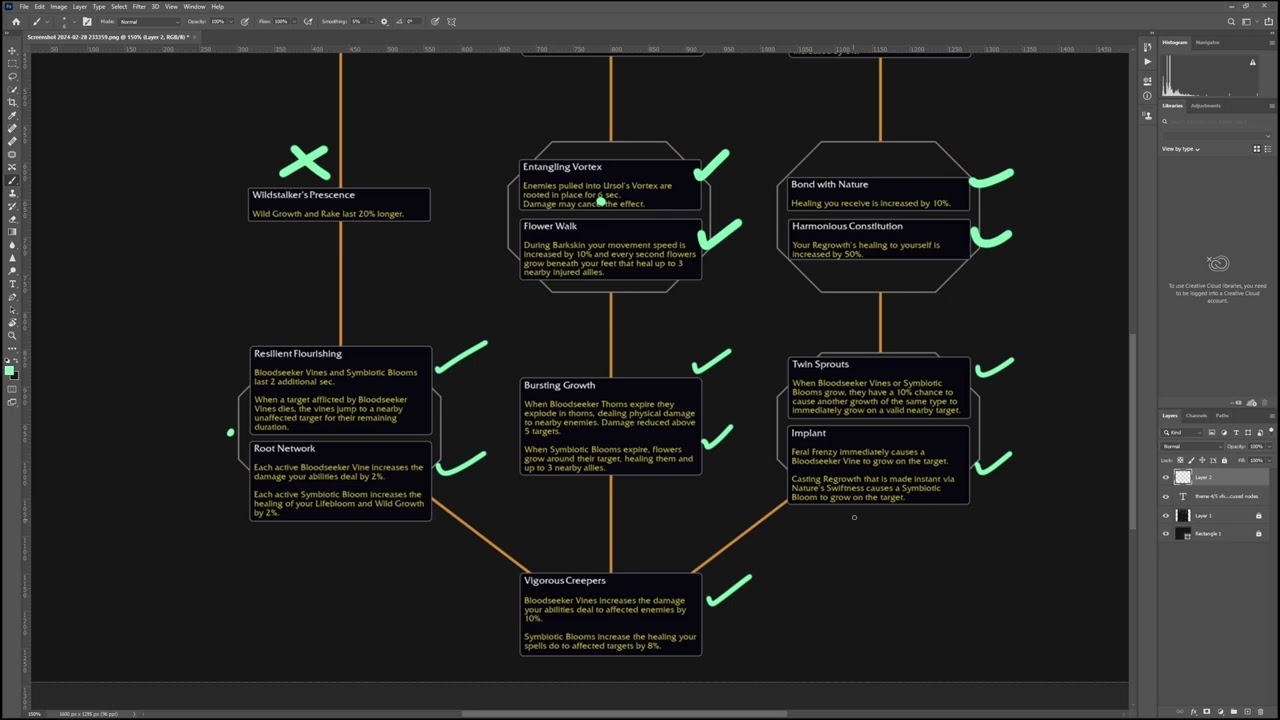Open the Info panel icon
The height and width of the screenshot is (720, 1280).
pyautogui.click(x=1147, y=96)
